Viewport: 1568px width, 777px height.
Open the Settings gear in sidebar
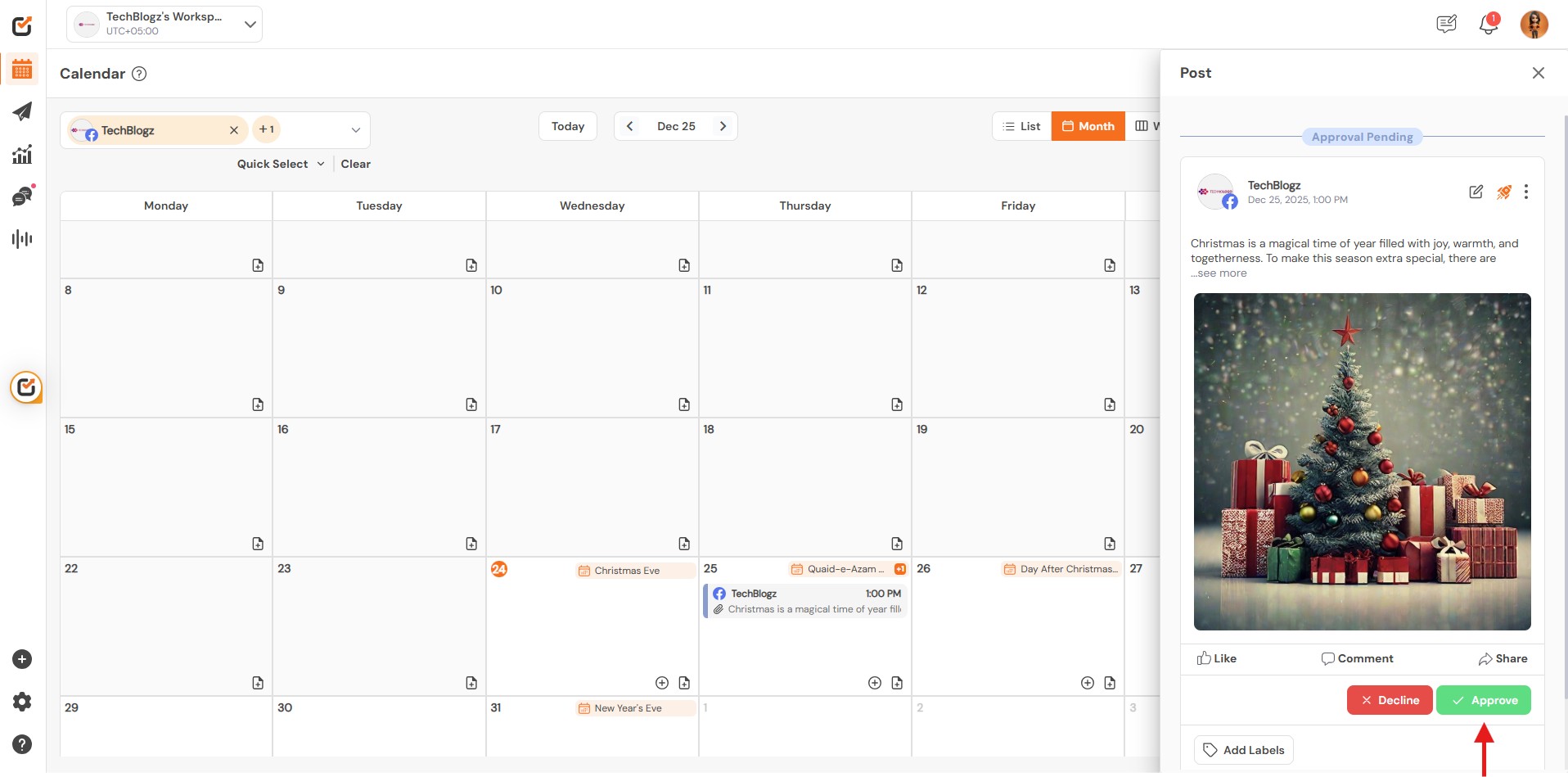(x=22, y=702)
